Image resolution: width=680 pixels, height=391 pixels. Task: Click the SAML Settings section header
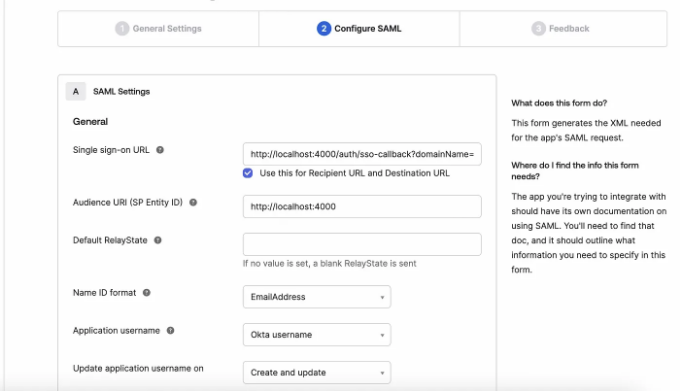(x=121, y=91)
